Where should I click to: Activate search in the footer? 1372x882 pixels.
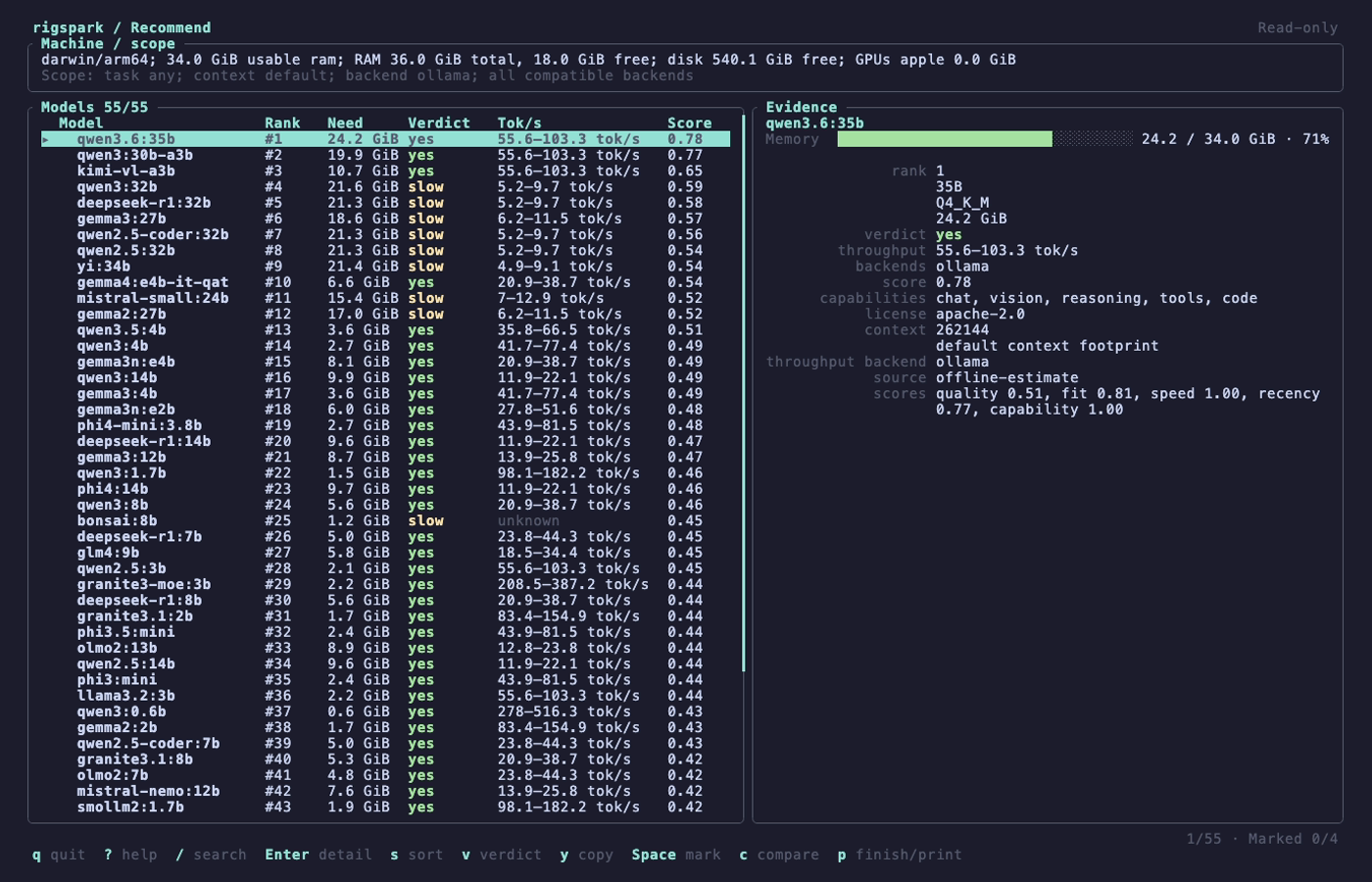click(211, 855)
